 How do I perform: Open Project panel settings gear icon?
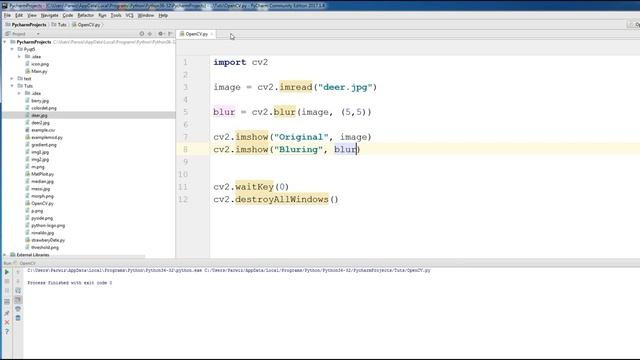point(160,34)
